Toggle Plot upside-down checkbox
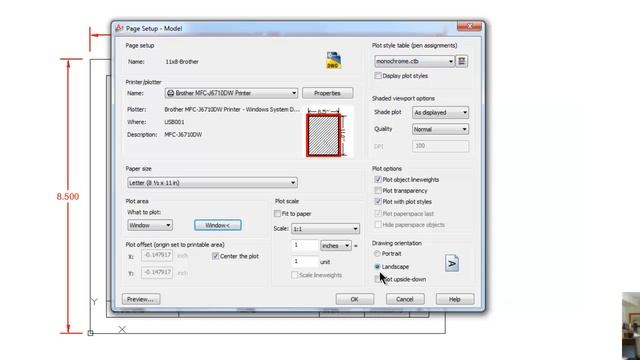This screenshot has width=640, height=360. pyautogui.click(x=378, y=279)
